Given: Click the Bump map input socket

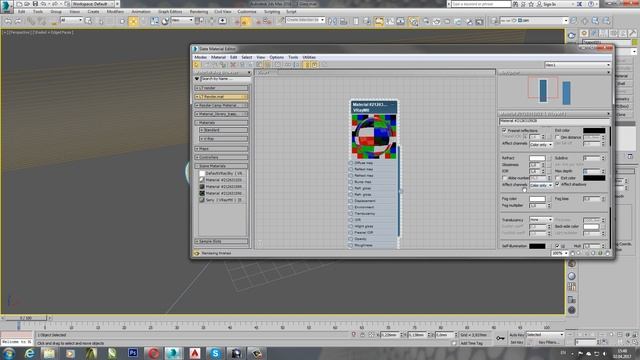Looking at the screenshot, I should click(x=351, y=182).
